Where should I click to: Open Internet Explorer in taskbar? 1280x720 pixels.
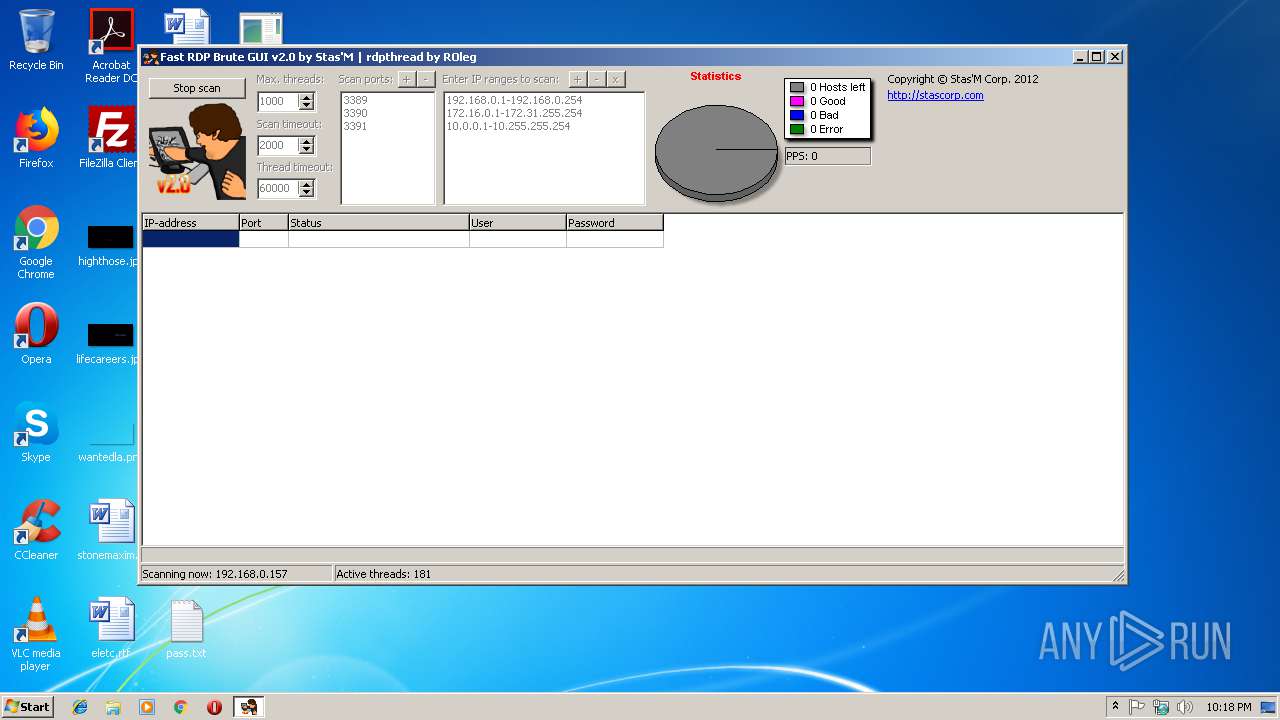tap(80, 707)
